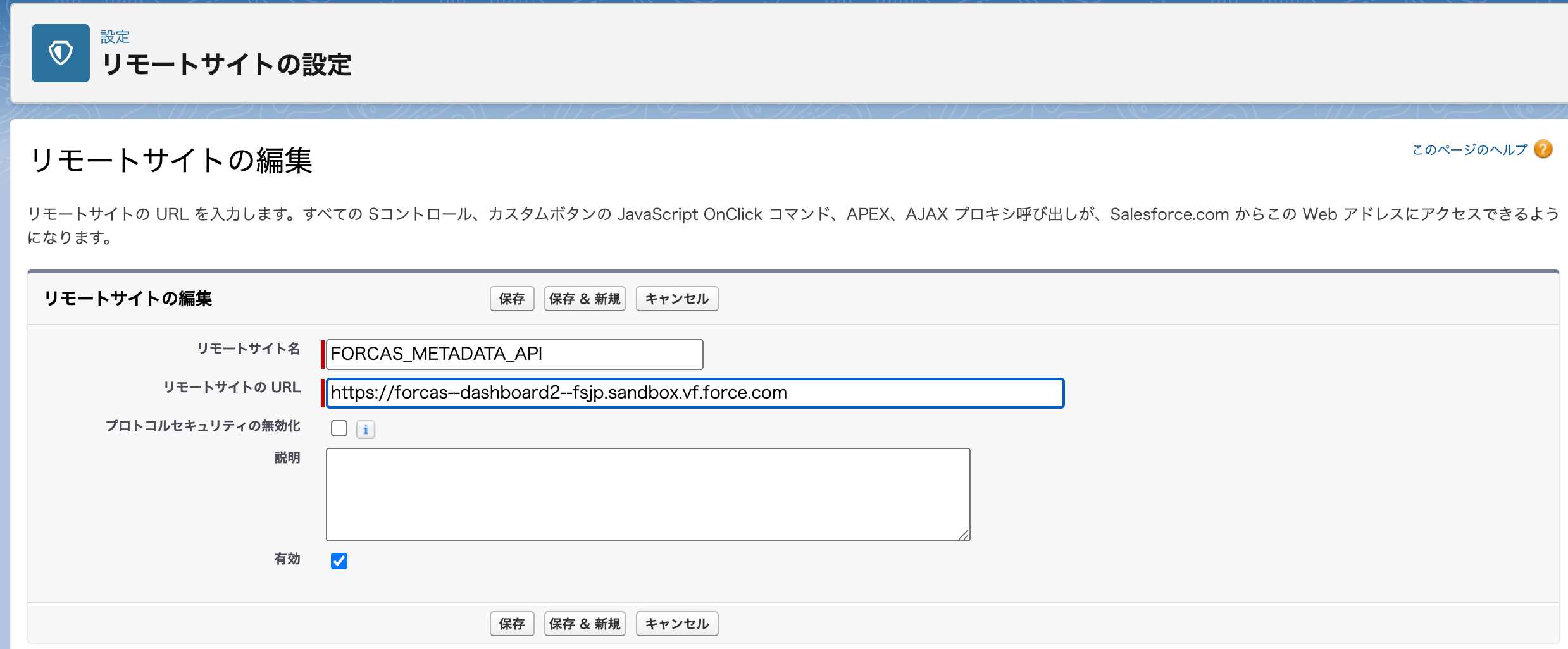Screen dimensions: 1568x649
Task: Enable the プロトコルセキュリティの無効化 checkbox
Action: click(x=339, y=429)
